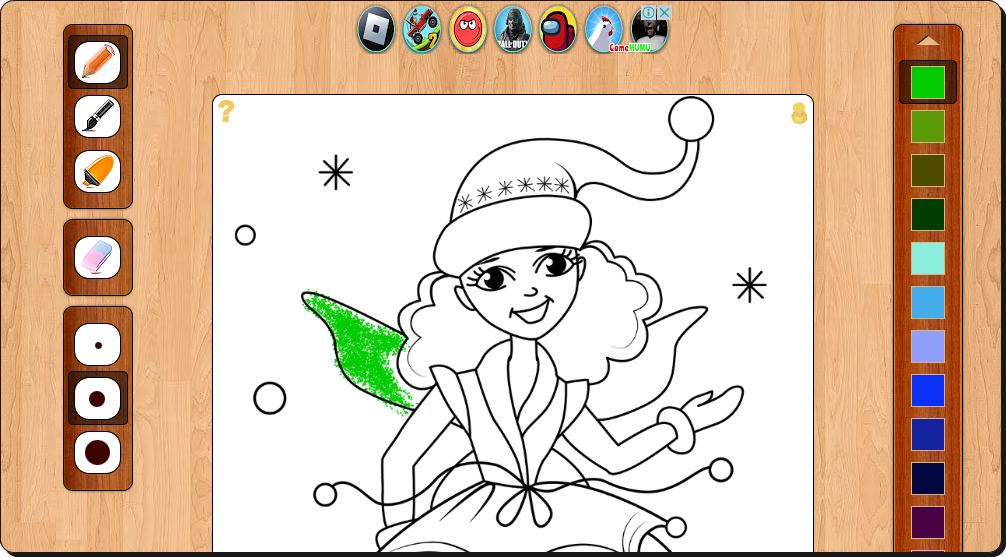Image resolution: width=1006 pixels, height=557 pixels.
Task: Pick the dark navy color swatch
Action: click(928, 479)
